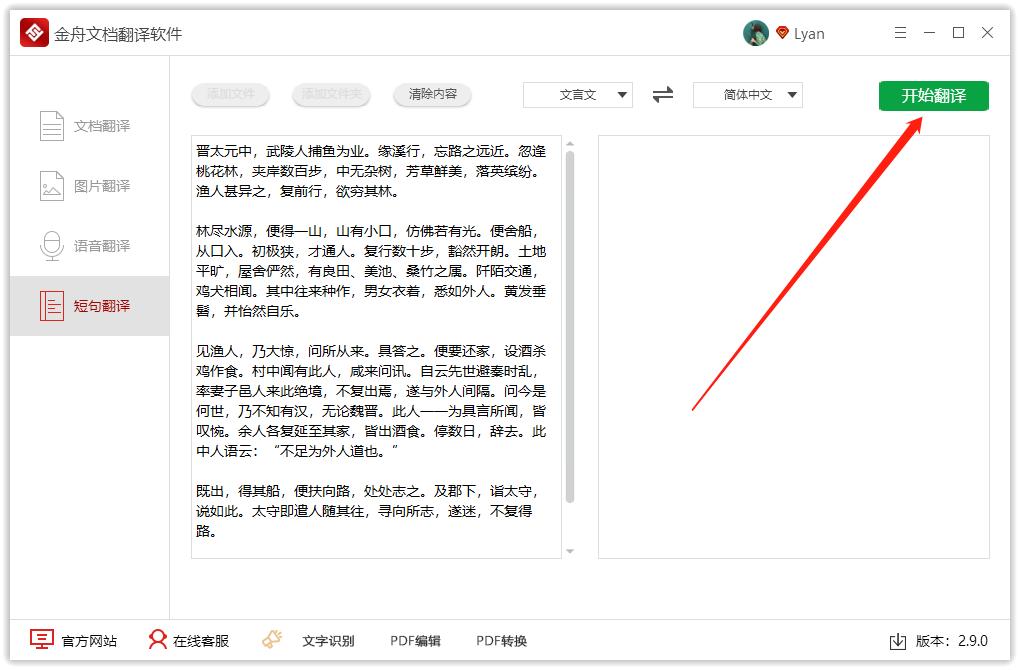Open the app logo icon top-left

pos(33,31)
